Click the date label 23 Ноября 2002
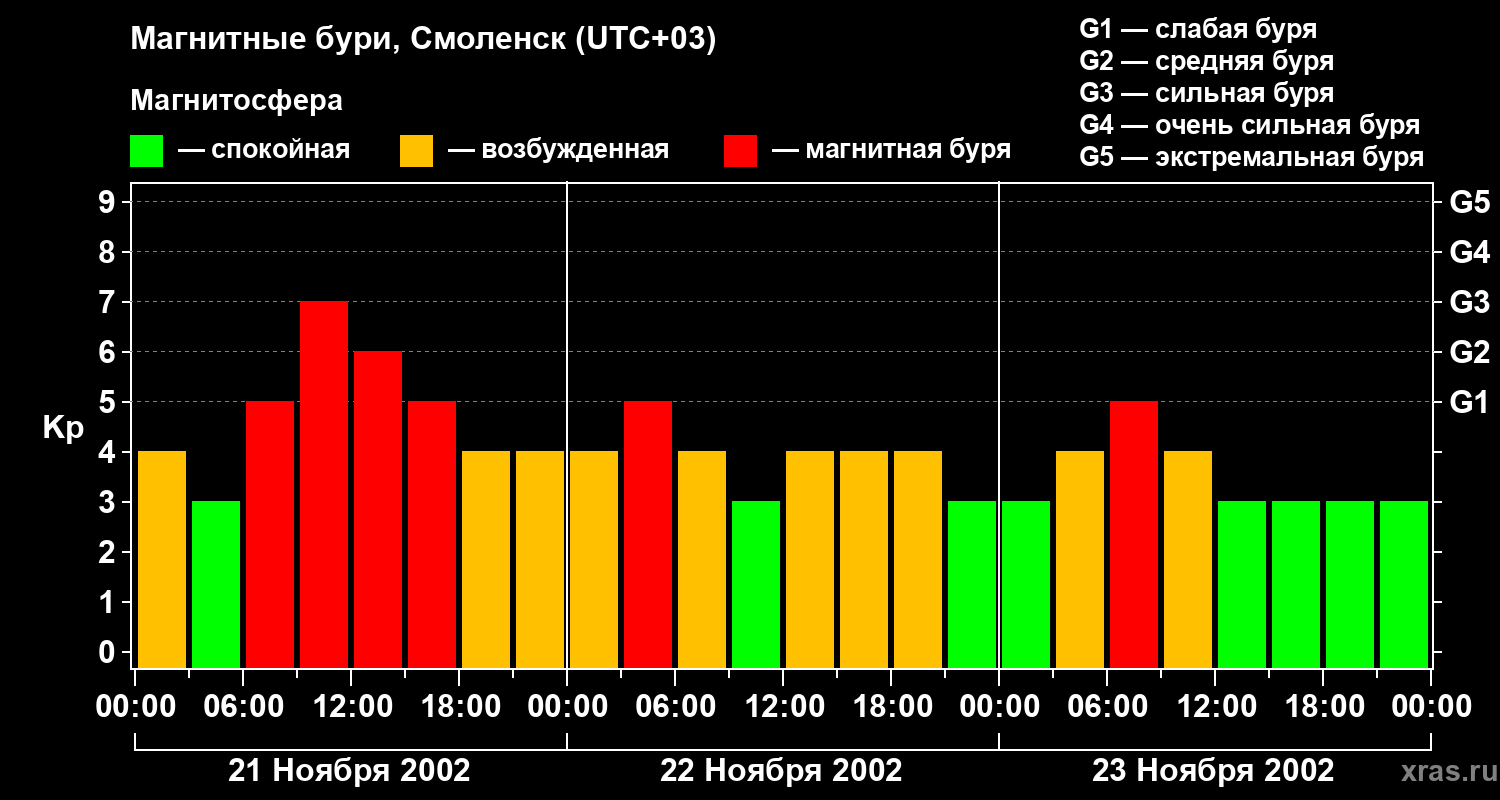The image size is (1500, 800). click(1213, 771)
